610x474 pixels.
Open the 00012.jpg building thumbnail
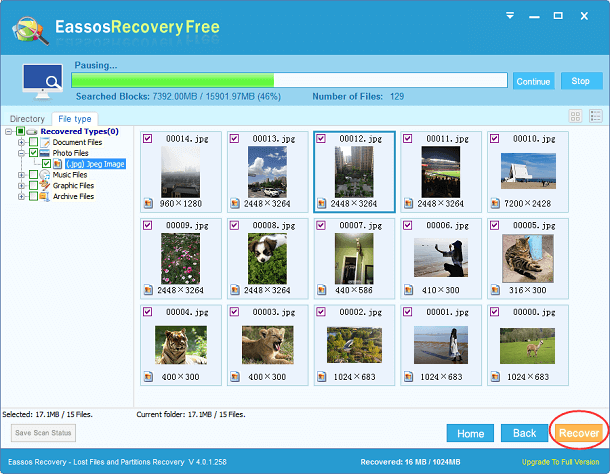(354, 172)
